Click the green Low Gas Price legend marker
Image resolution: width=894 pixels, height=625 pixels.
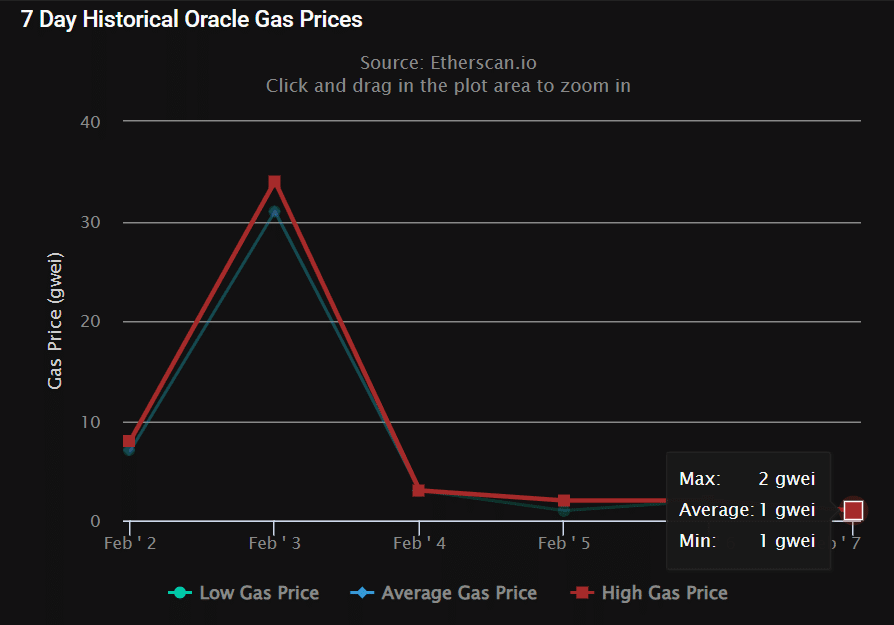(x=180, y=593)
